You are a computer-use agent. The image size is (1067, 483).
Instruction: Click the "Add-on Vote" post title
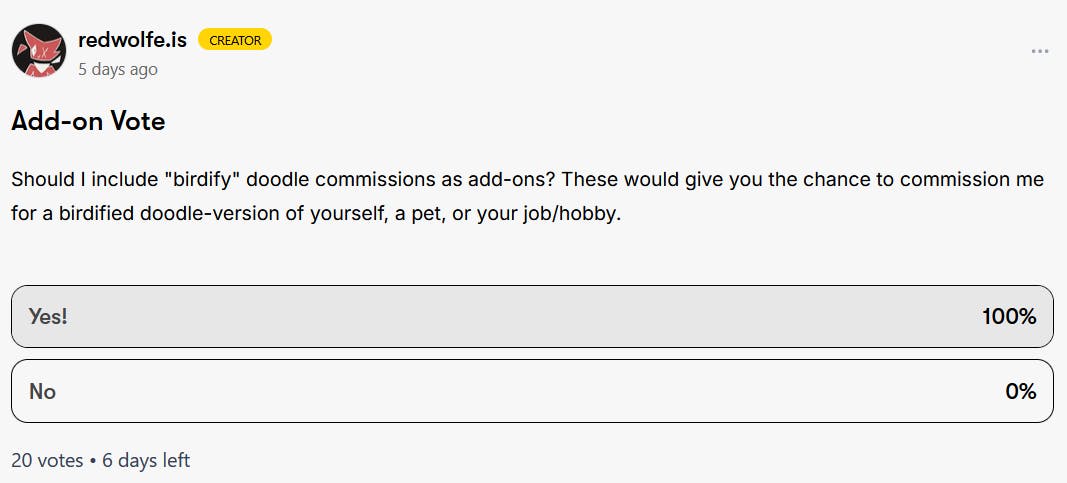click(88, 122)
